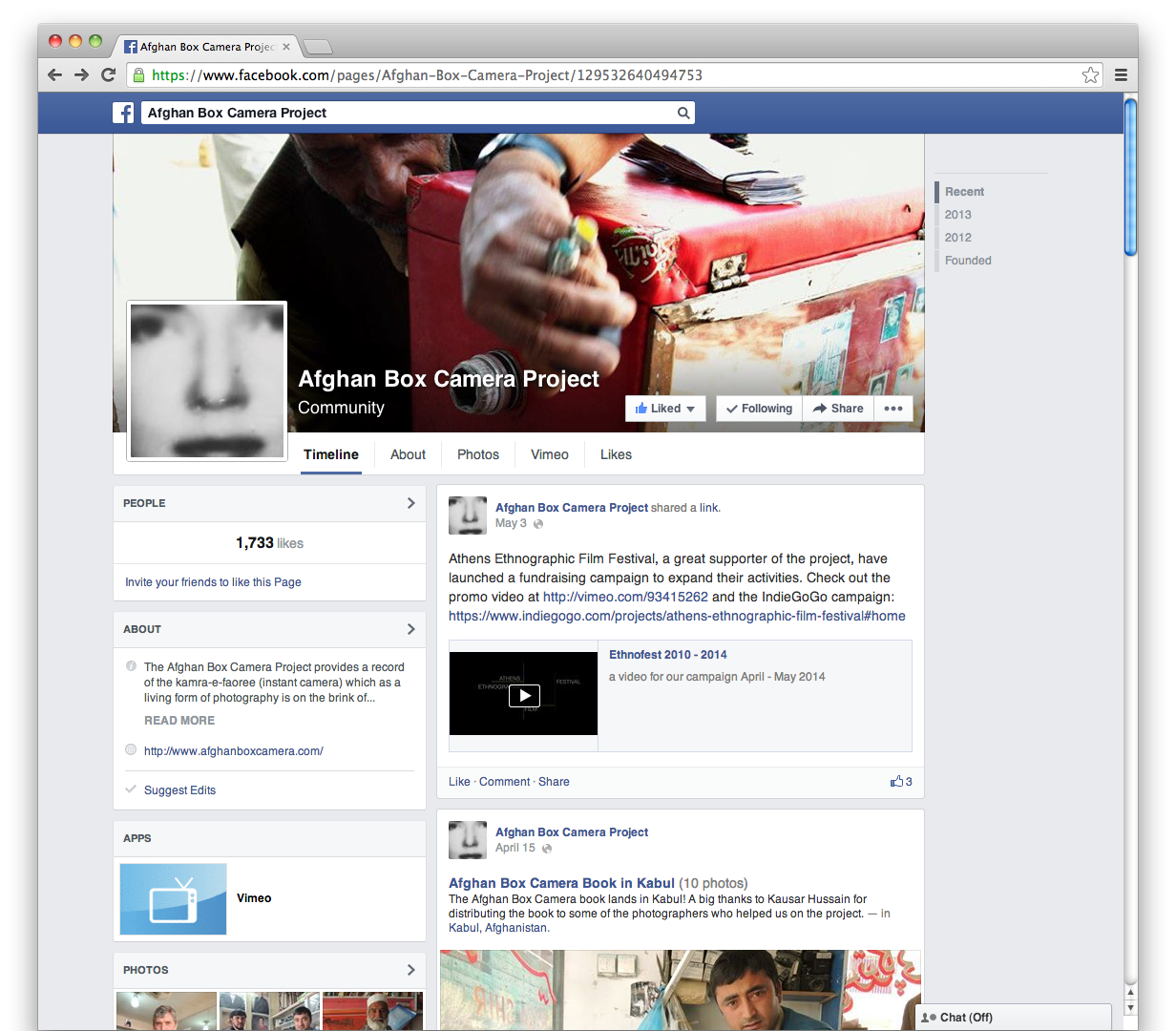
Task: Click the Vimeo app label
Action: coord(254,898)
